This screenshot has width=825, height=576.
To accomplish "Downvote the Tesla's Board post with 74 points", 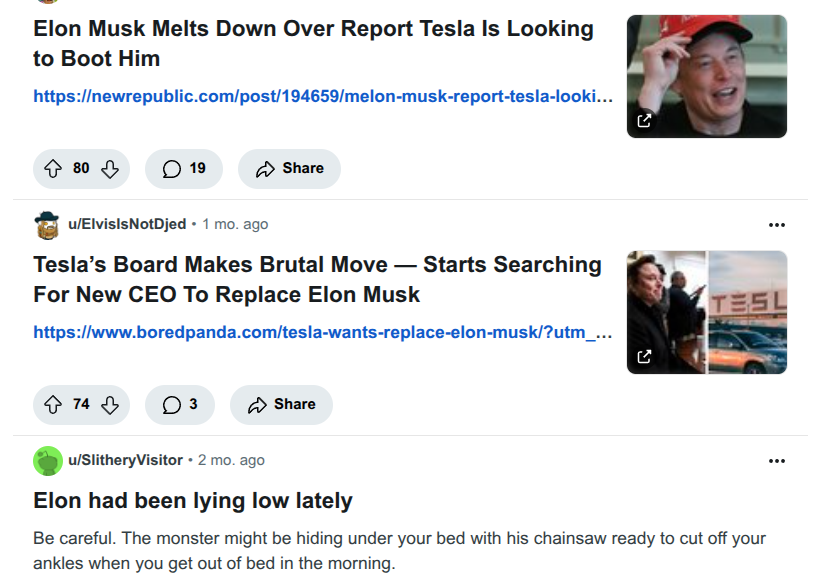I will click(109, 405).
